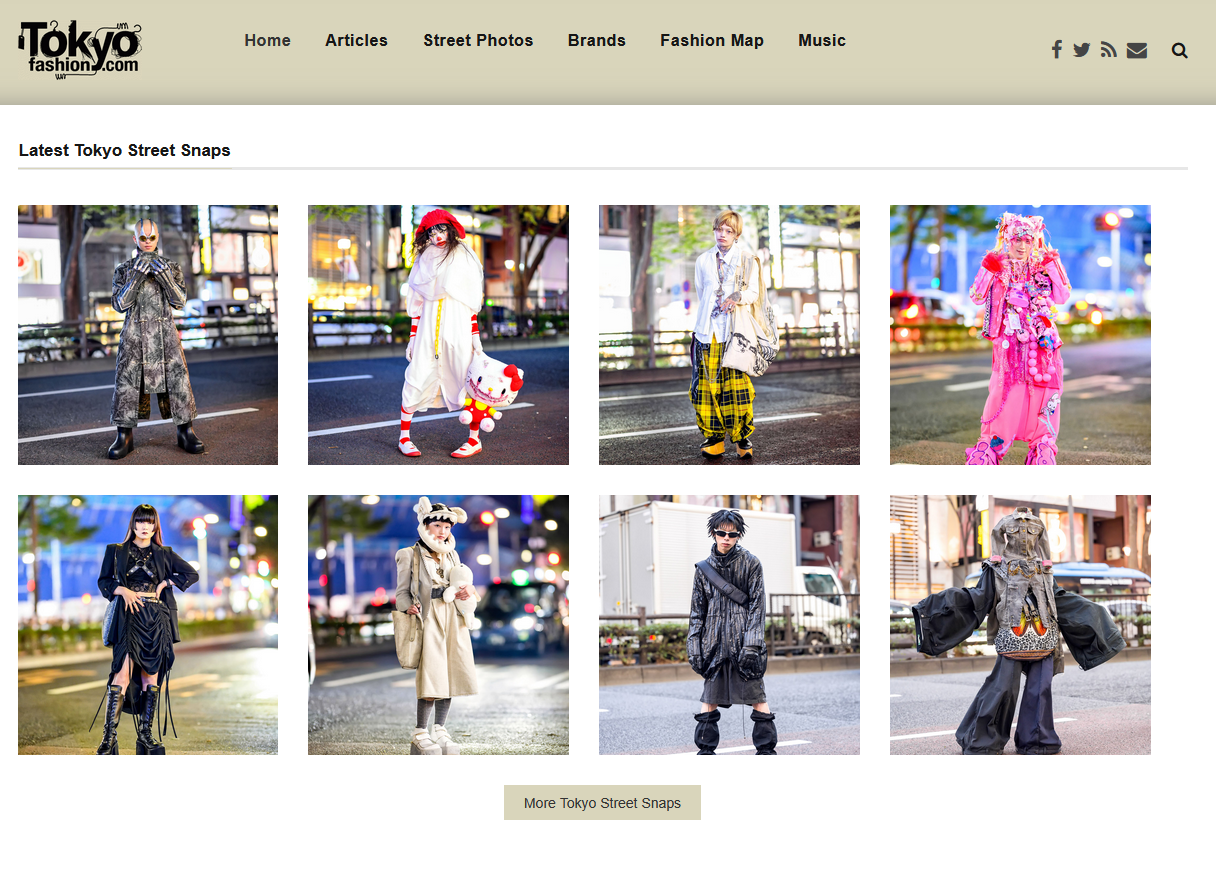Viewport: 1216px width, 869px height.
Task: Click the More Tokyo Street Snaps button
Action: point(602,803)
